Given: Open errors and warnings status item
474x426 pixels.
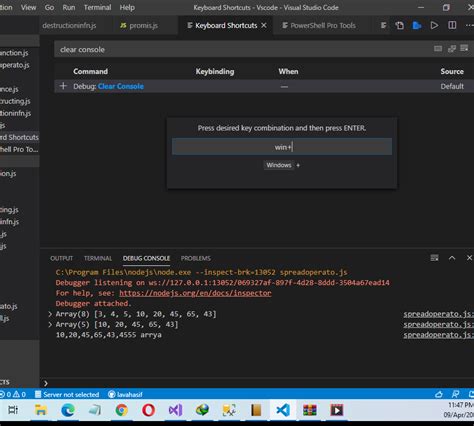Looking at the screenshot, I should (x=13, y=394).
